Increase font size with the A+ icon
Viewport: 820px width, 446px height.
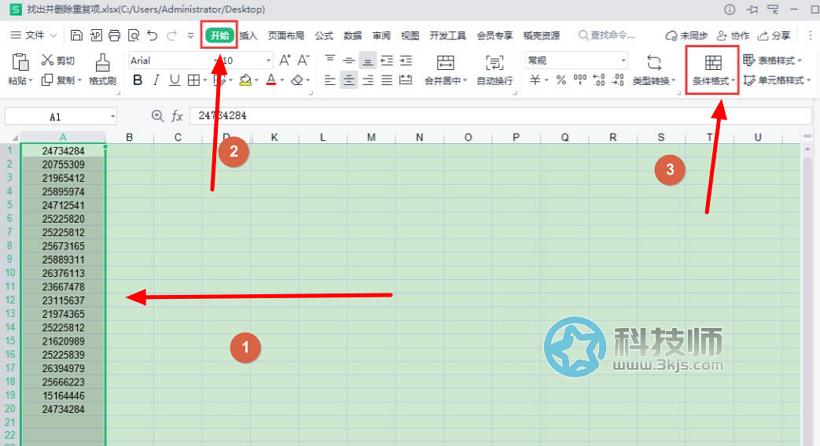(284, 60)
